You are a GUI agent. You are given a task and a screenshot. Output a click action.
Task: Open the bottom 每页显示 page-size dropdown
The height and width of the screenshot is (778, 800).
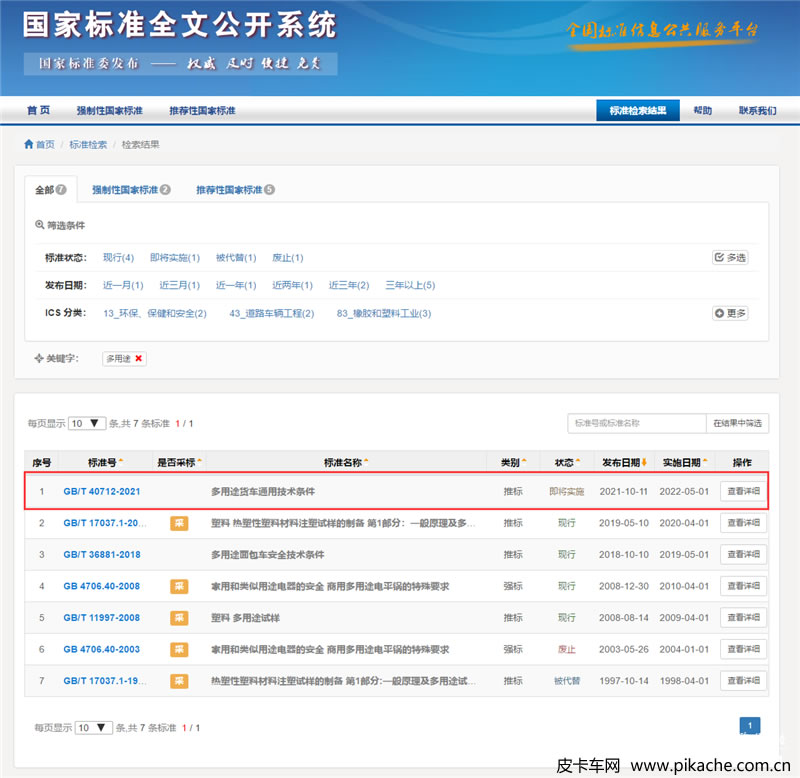pos(93,727)
